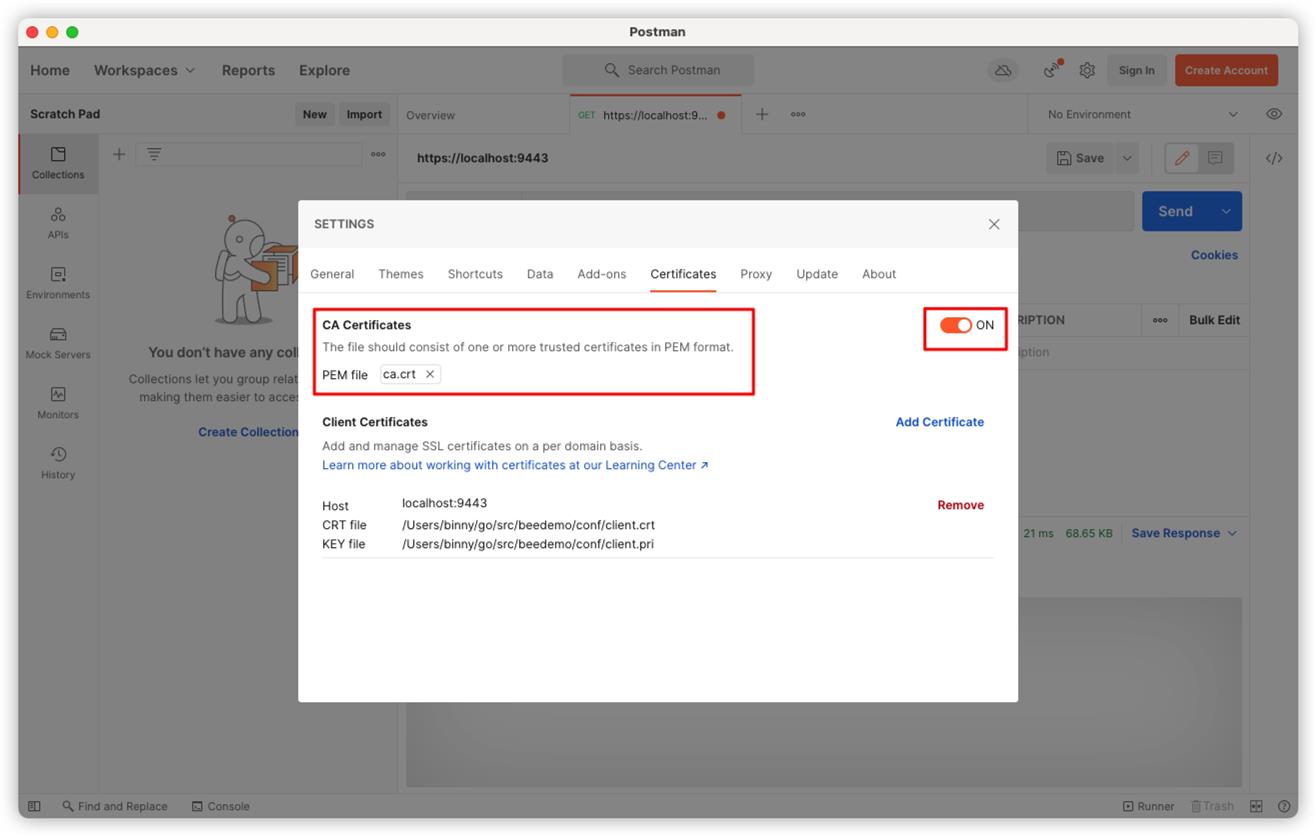This screenshot has width=1316, height=836.
Task: Select the Certificates settings tab
Action: [683, 274]
